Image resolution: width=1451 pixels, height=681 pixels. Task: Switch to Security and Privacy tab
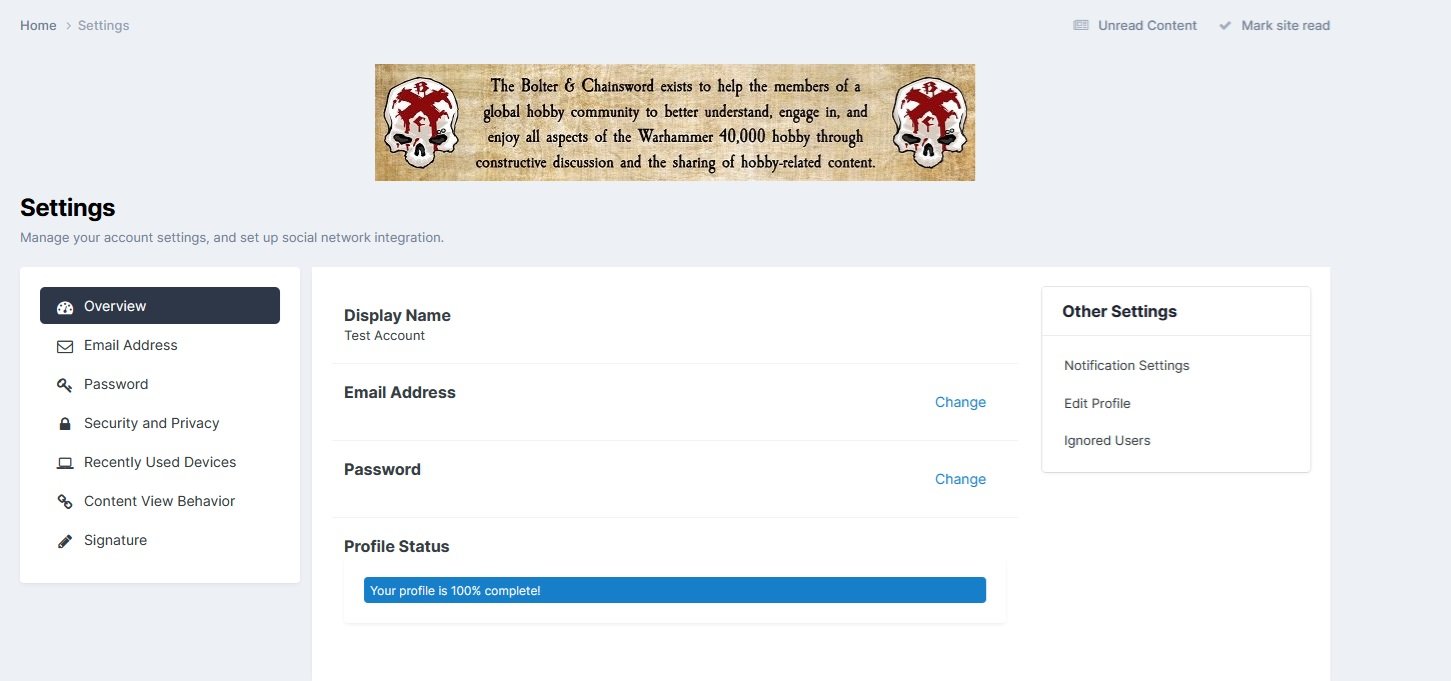151,424
